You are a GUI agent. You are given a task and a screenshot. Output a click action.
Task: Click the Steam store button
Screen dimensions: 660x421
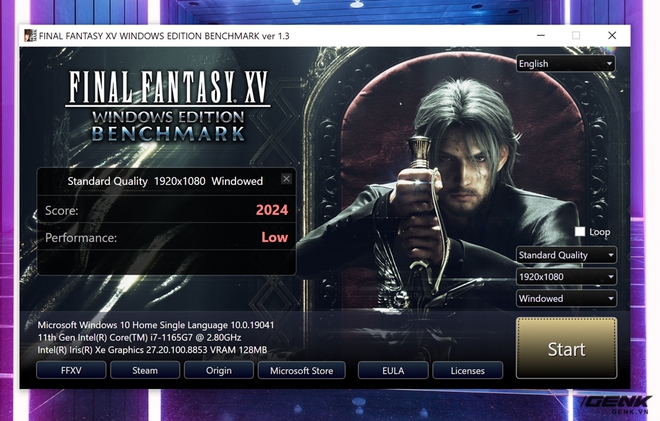point(145,370)
